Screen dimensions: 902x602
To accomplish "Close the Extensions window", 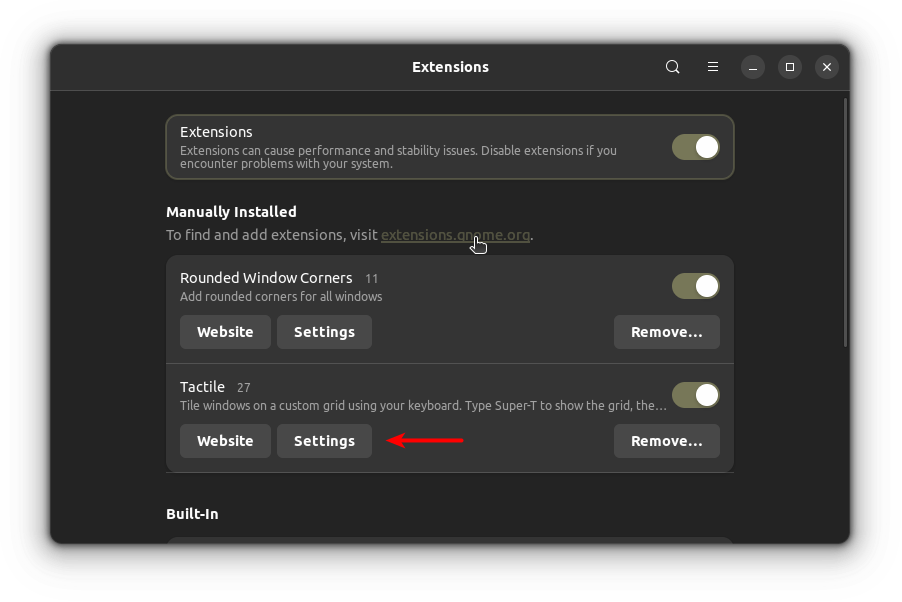I will pyautogui.click(x=827, y=67).
